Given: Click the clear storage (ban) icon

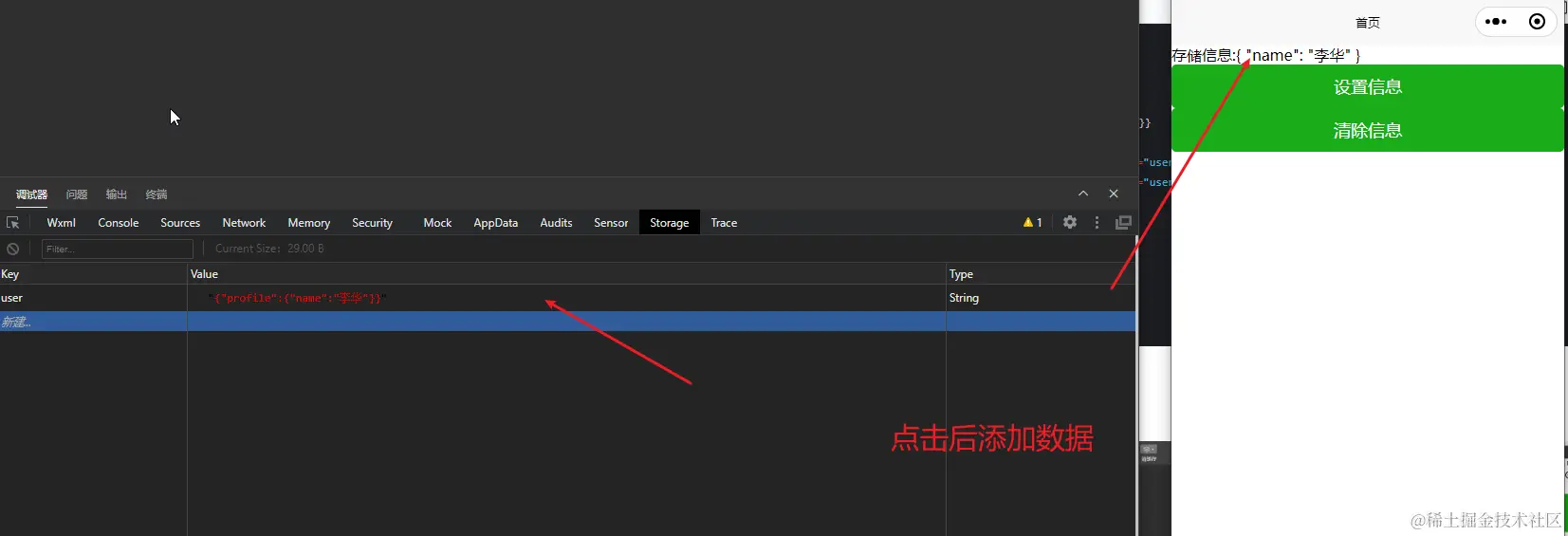Looking at the screenshot, I should (x=13, y=249).
